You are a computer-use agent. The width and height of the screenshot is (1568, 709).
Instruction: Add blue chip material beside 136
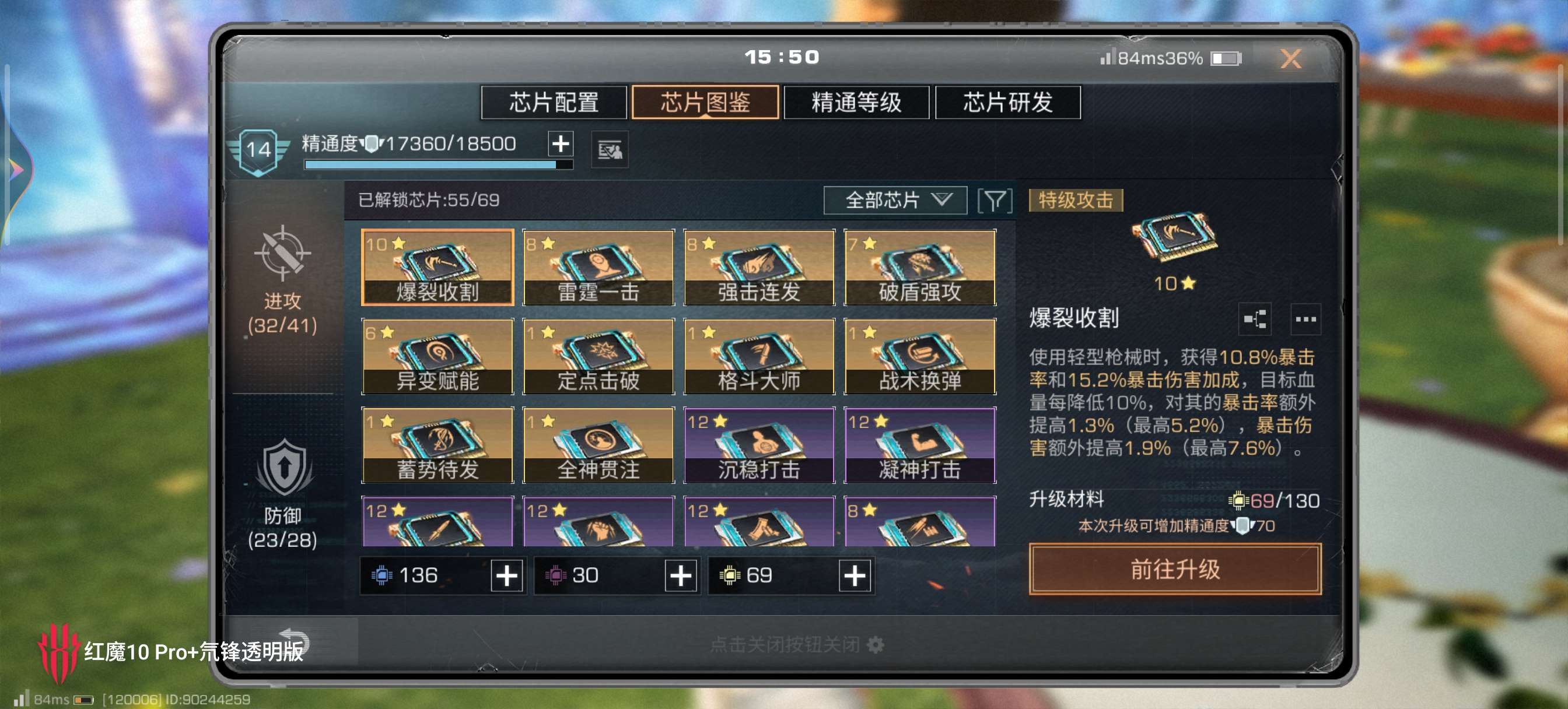506,575
